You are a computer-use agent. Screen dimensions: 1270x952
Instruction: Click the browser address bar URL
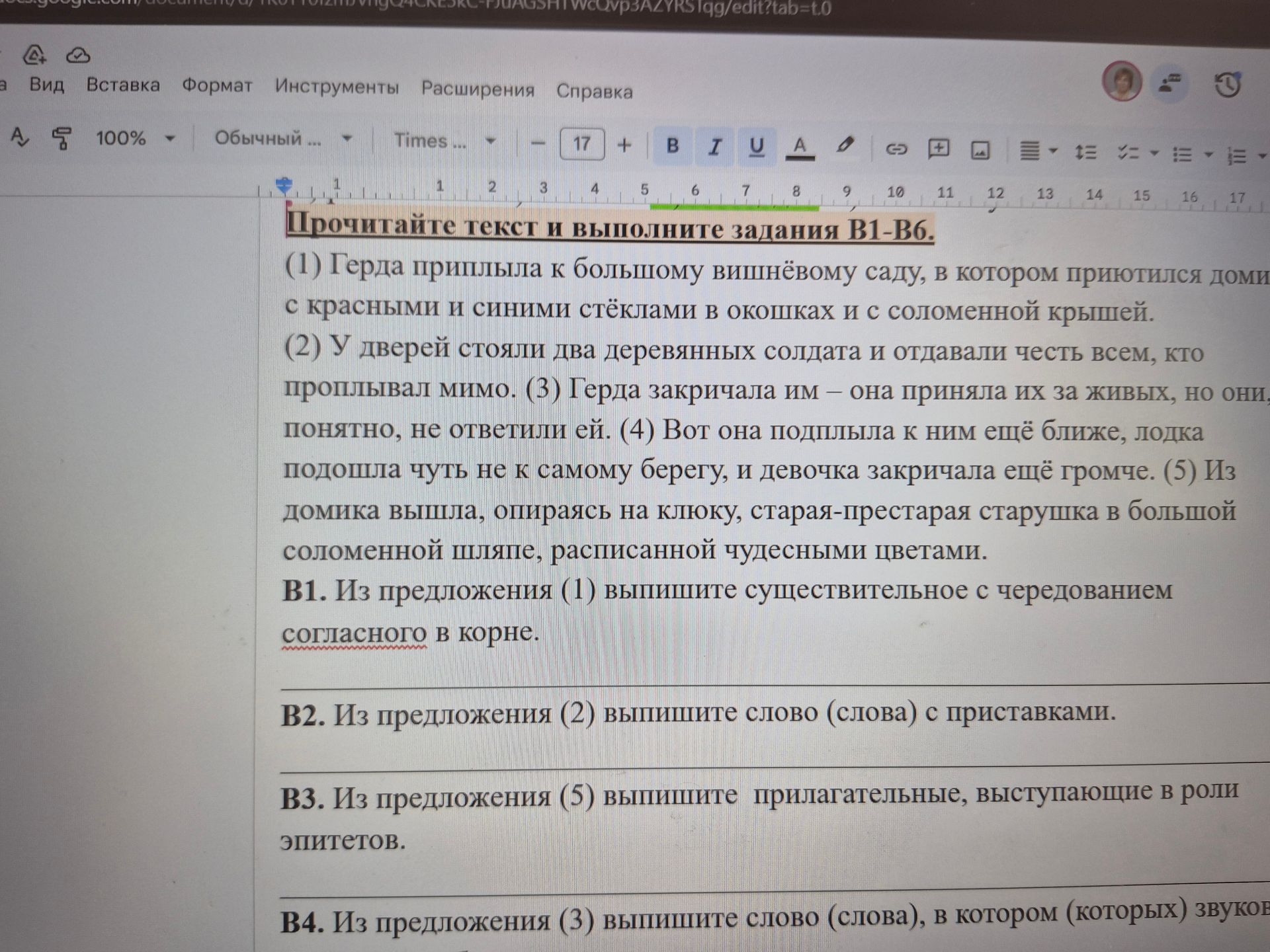[x=415, y=8]
